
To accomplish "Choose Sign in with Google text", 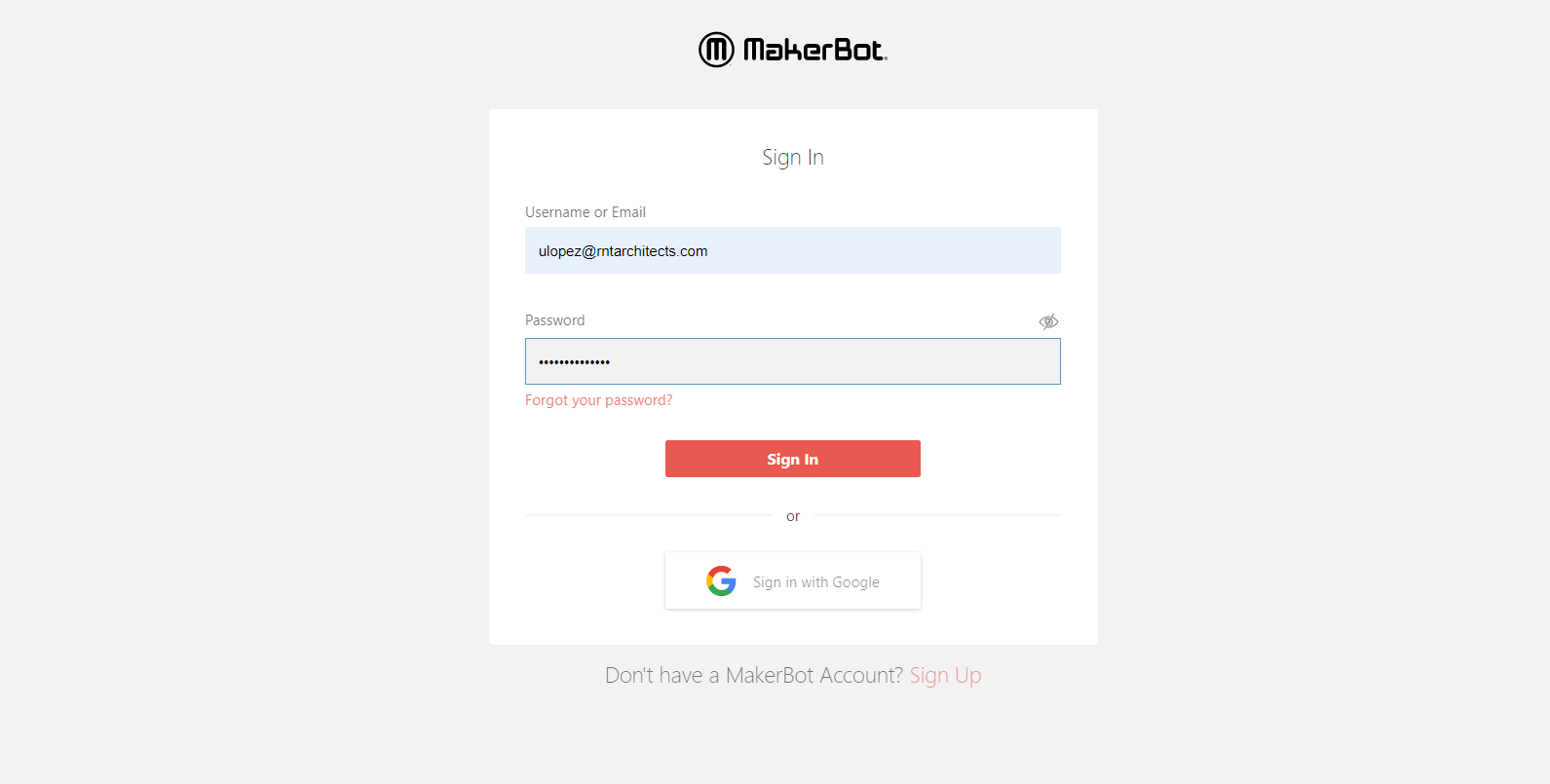I will (816, 582).
